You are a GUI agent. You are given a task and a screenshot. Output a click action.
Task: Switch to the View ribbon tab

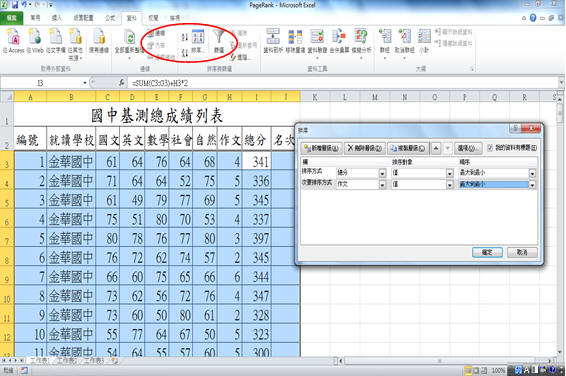pos(175,18)
